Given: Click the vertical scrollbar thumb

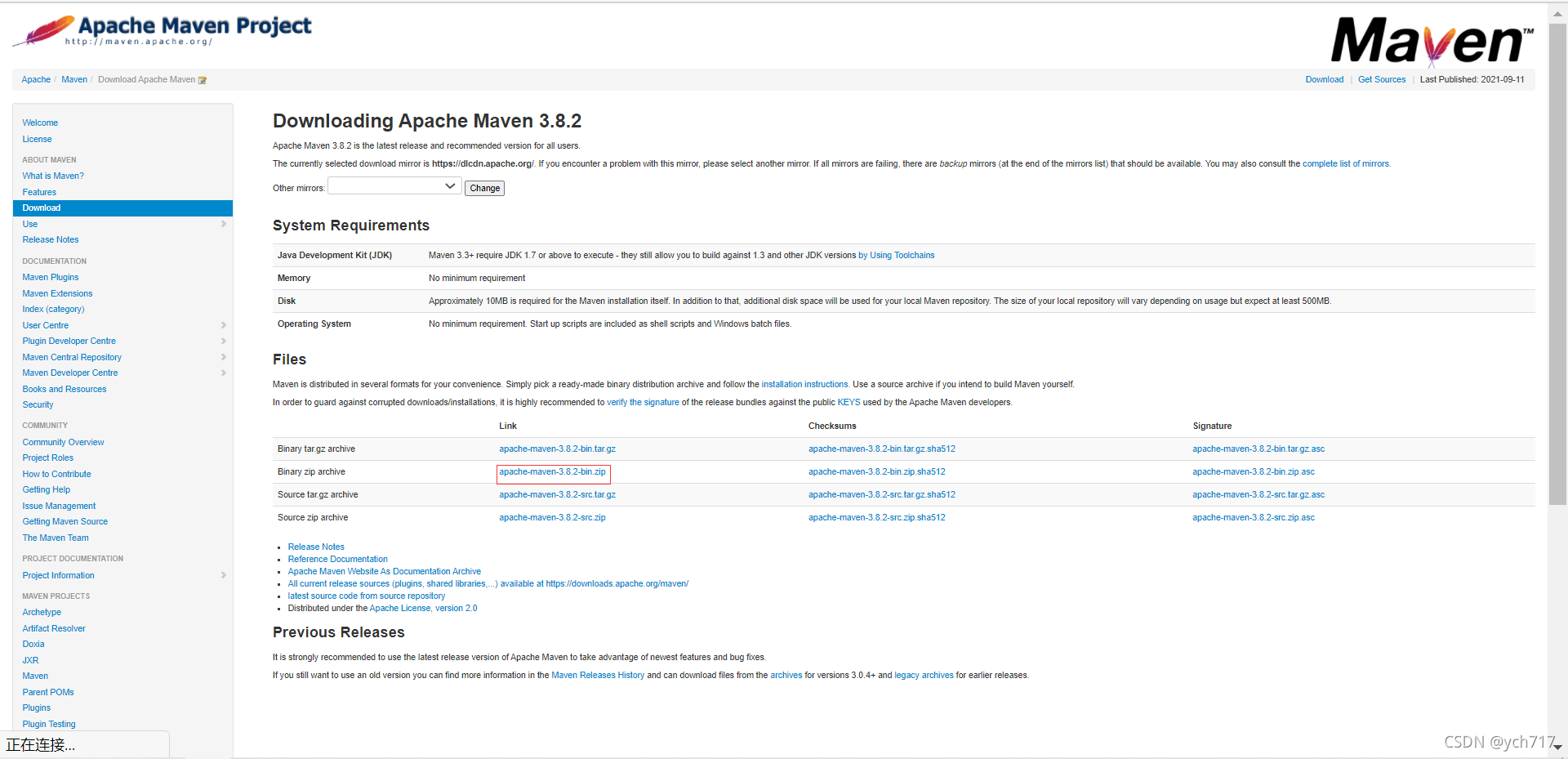Looking at the screenshot, I should pos(1557,264).
